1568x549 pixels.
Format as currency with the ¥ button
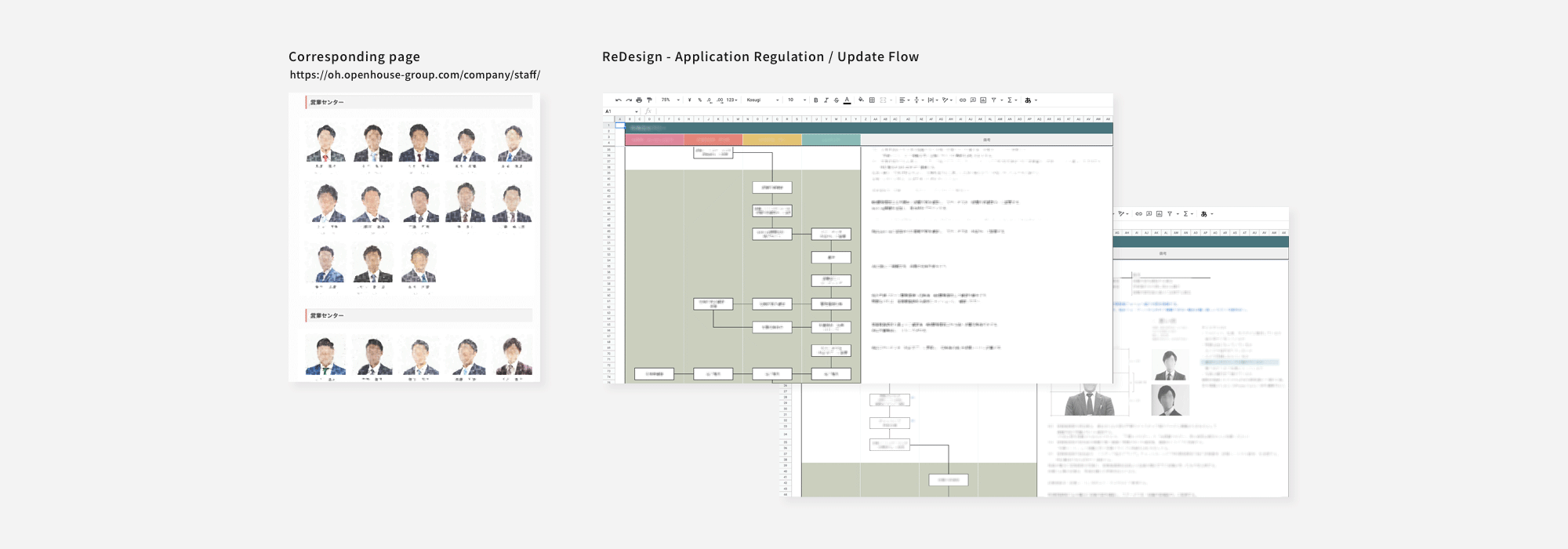(689, 100)
